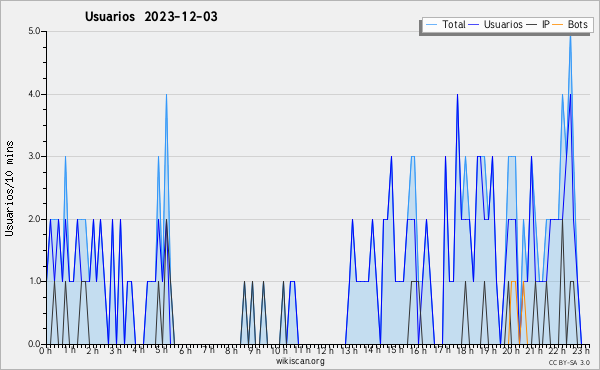The width and height of the screenshot is (600, 370).
Task: Click the 0 h x-axis label
Action: click(45, 350)
